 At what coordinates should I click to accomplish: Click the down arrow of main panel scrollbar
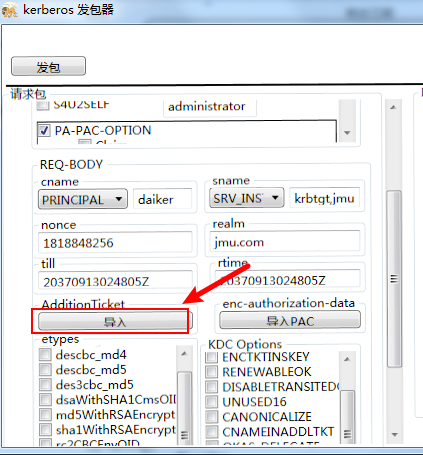(395, 434)
